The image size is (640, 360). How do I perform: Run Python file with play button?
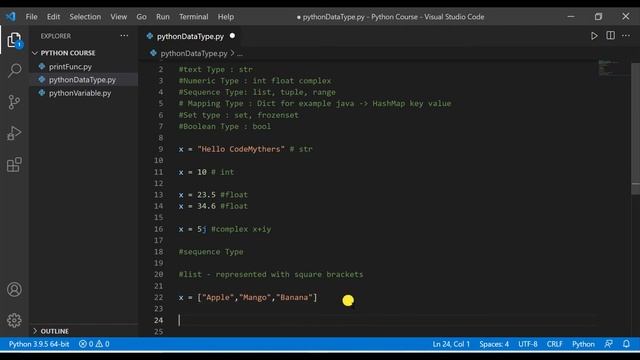[x=594, y=36]
